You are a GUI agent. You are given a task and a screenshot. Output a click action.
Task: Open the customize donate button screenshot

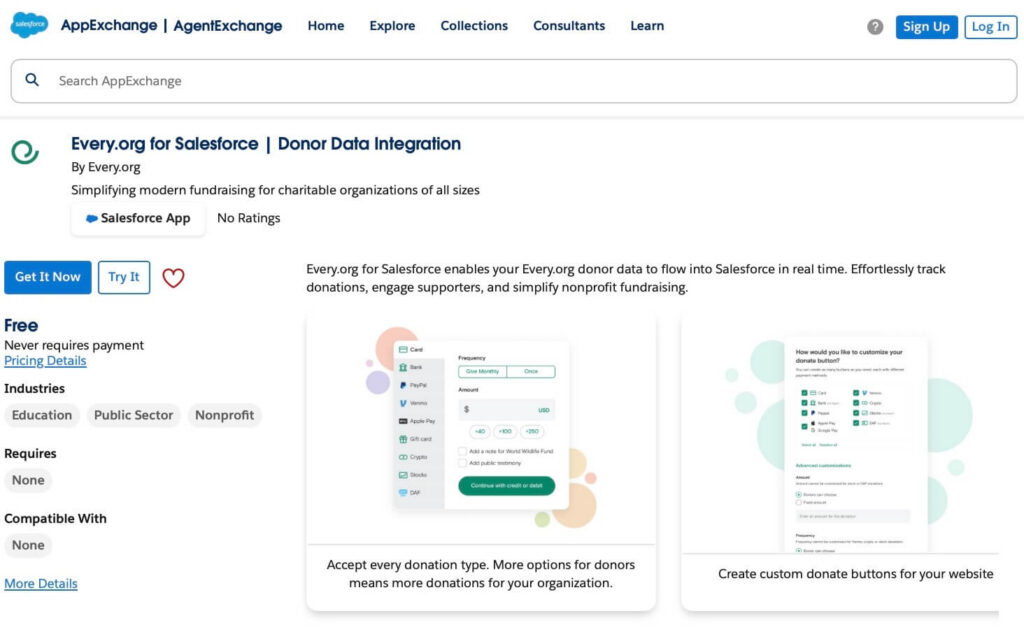(840, 433)
